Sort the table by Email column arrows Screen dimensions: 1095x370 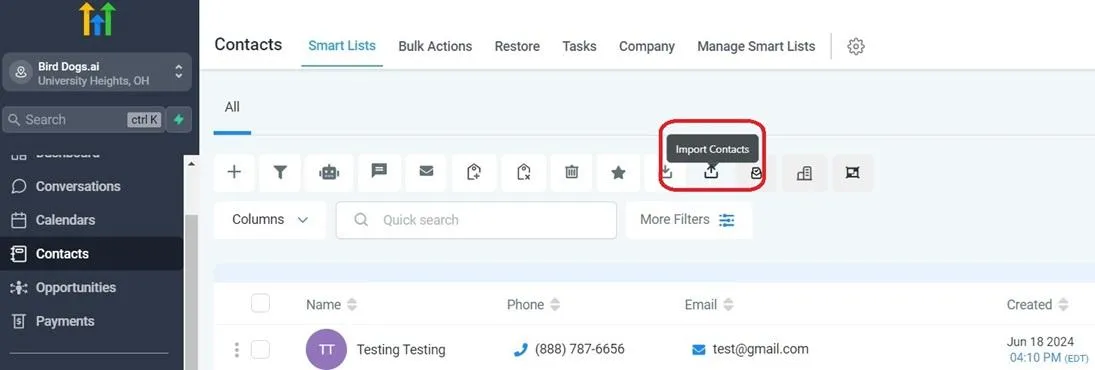coord(728,304)
